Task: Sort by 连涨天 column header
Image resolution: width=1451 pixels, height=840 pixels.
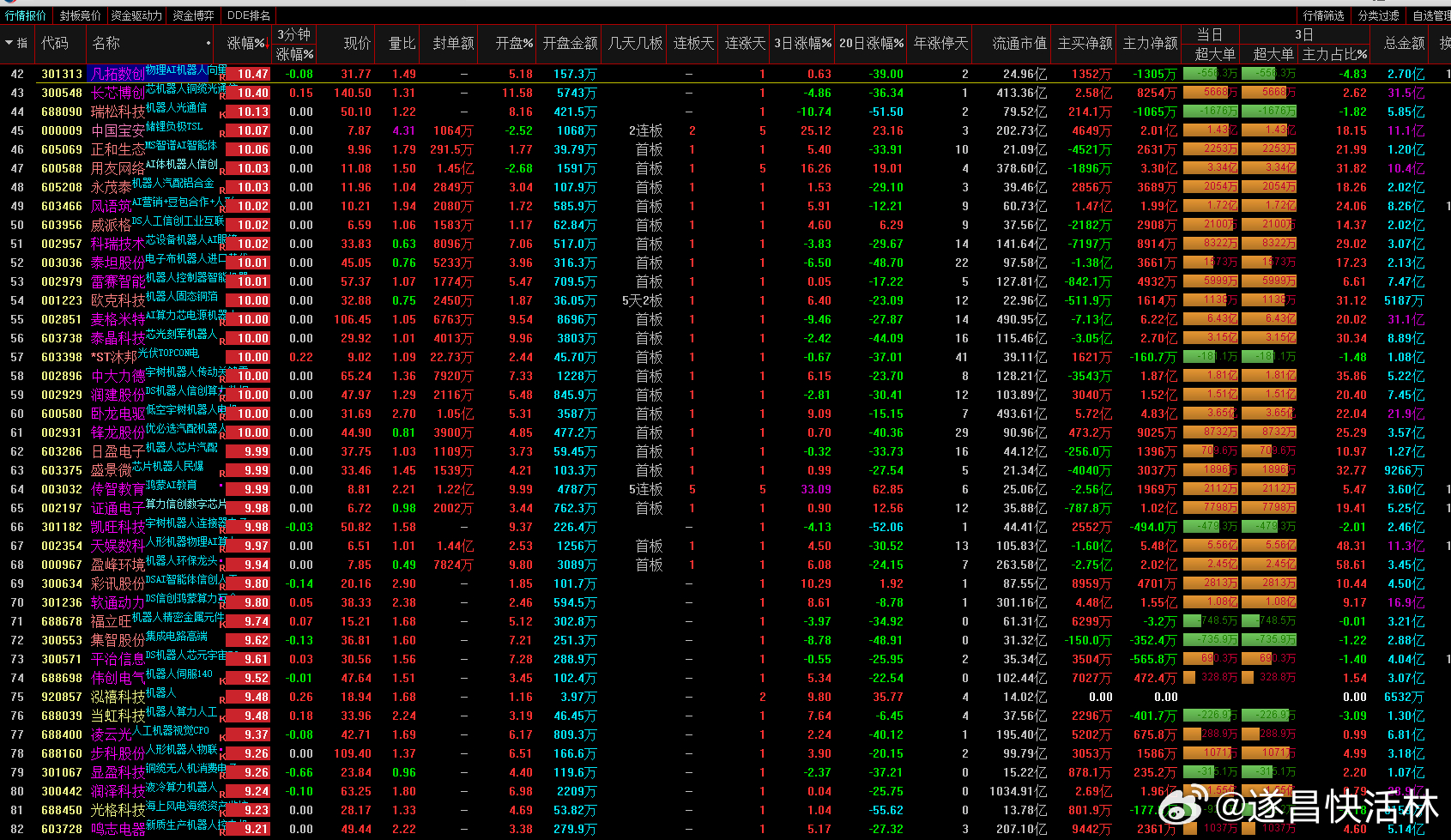Action: [x=745, y=43]
